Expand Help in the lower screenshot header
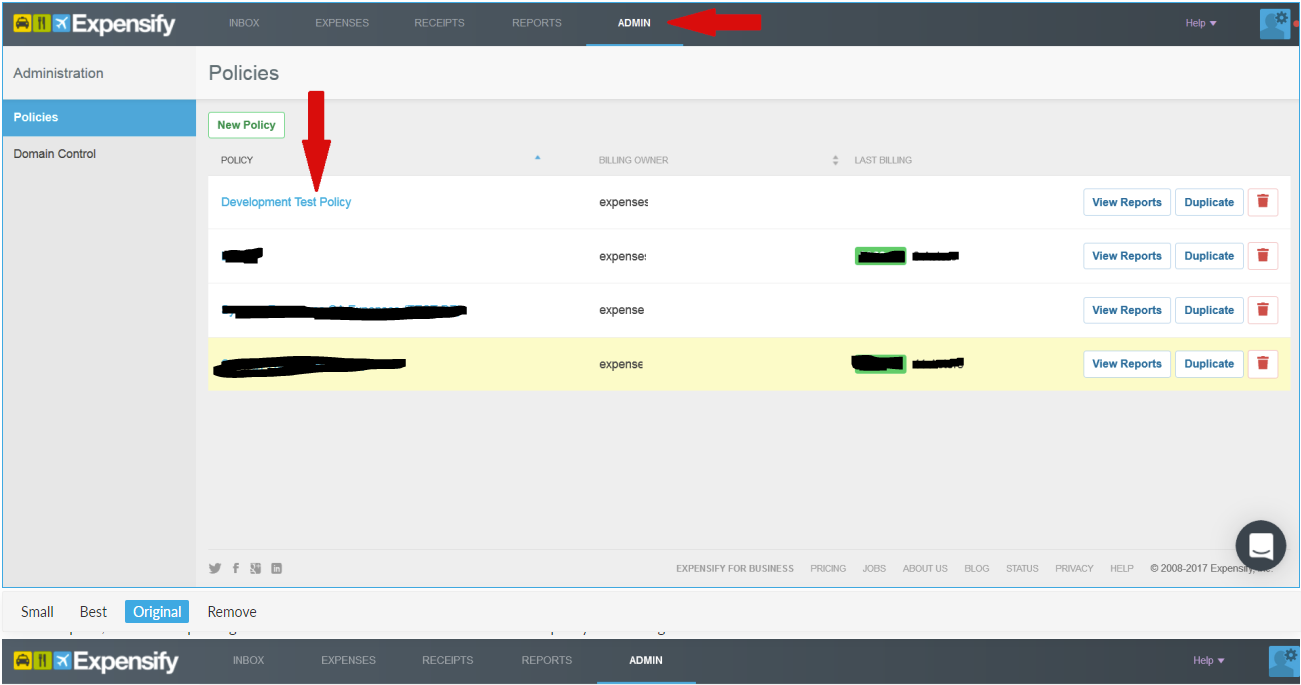Image resolution: width=1301 pixels, height=685 pixels. tap(1209, 660)
